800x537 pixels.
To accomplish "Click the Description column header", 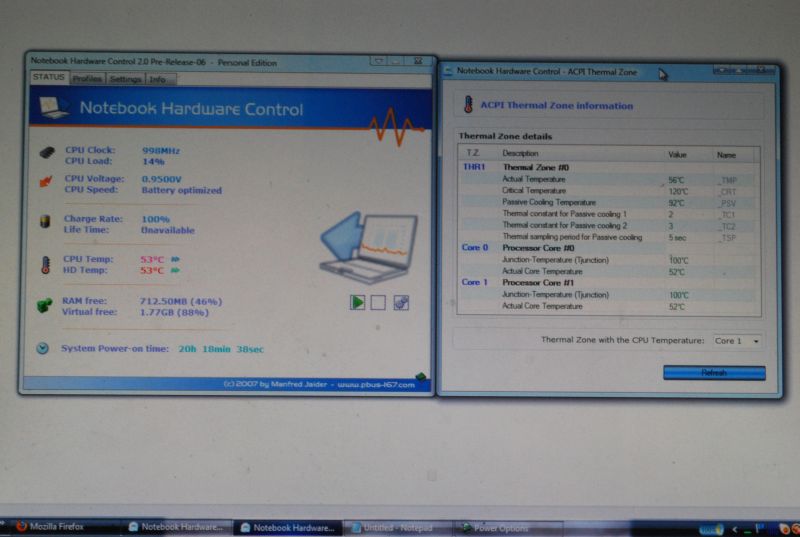I will (581, 154).
